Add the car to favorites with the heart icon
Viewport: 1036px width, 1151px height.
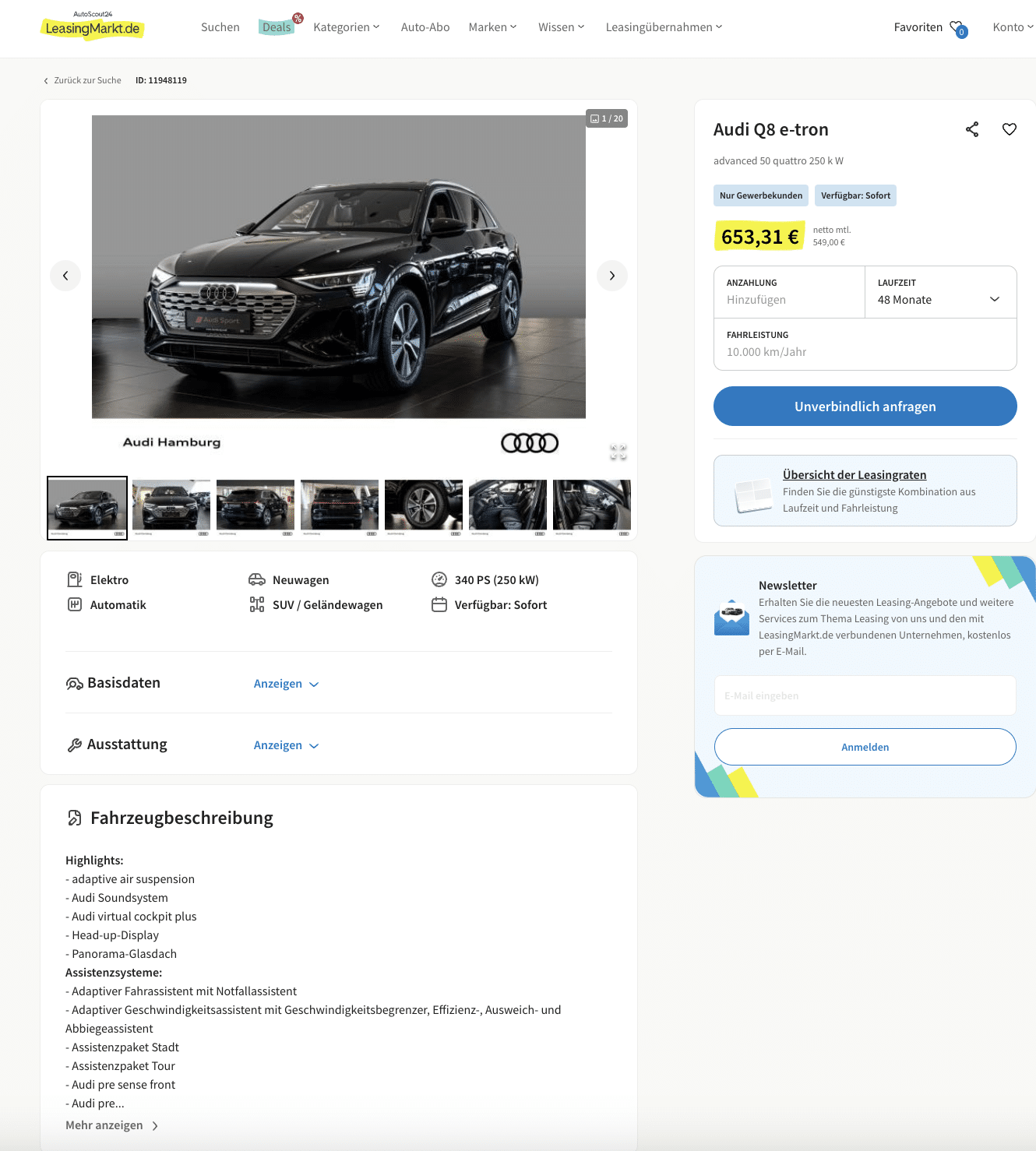pos(1010,129)
